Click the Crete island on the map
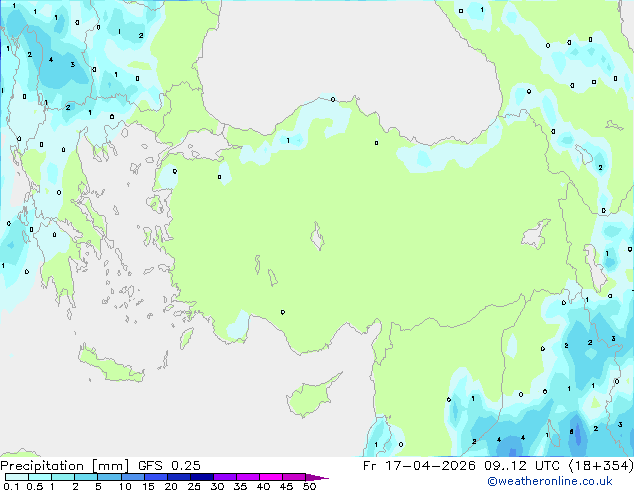This screenshot has width=634, height=490. click(111, 364)
